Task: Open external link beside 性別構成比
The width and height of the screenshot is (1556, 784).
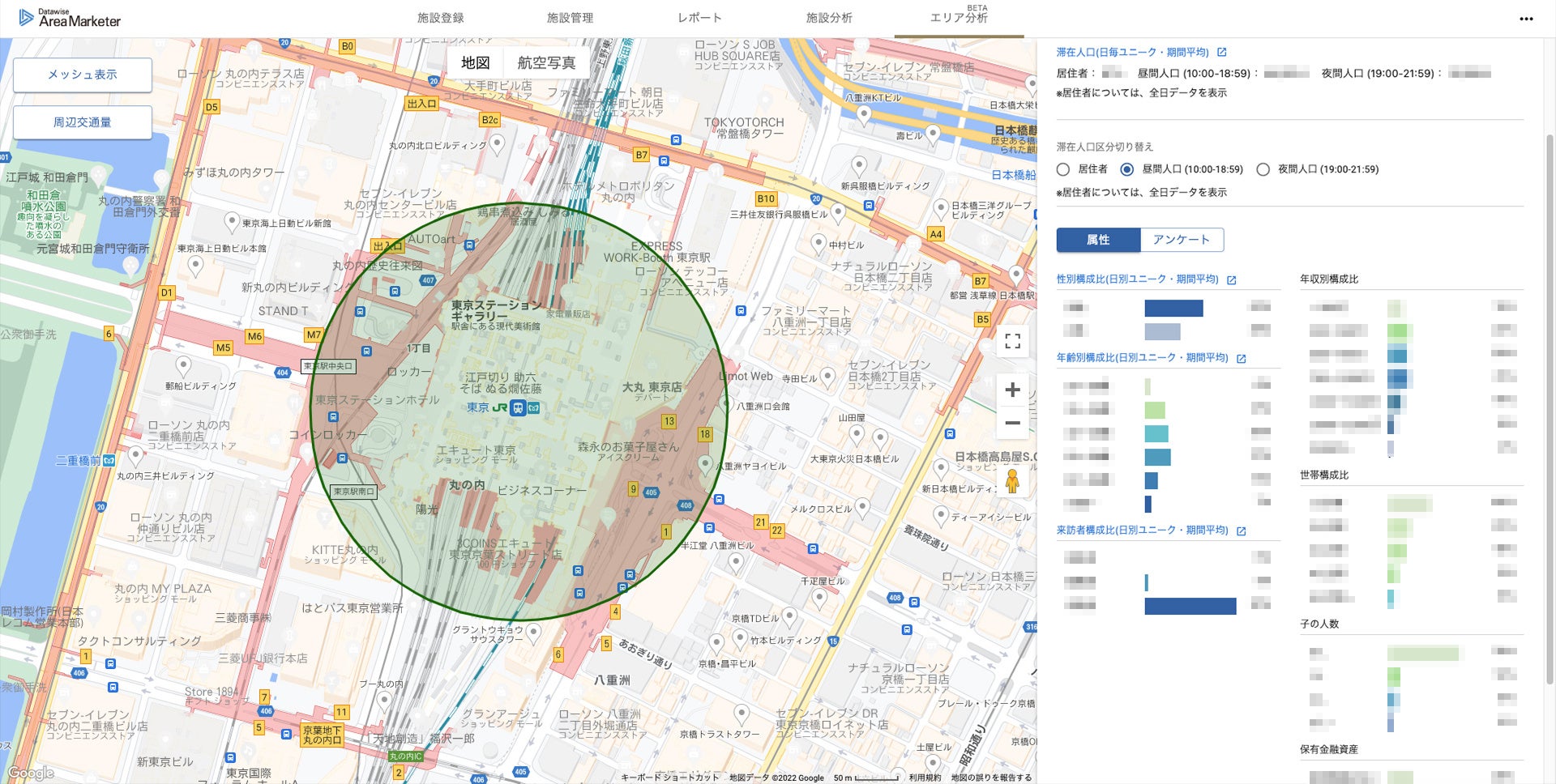Action: click(x=1232, y=280)
